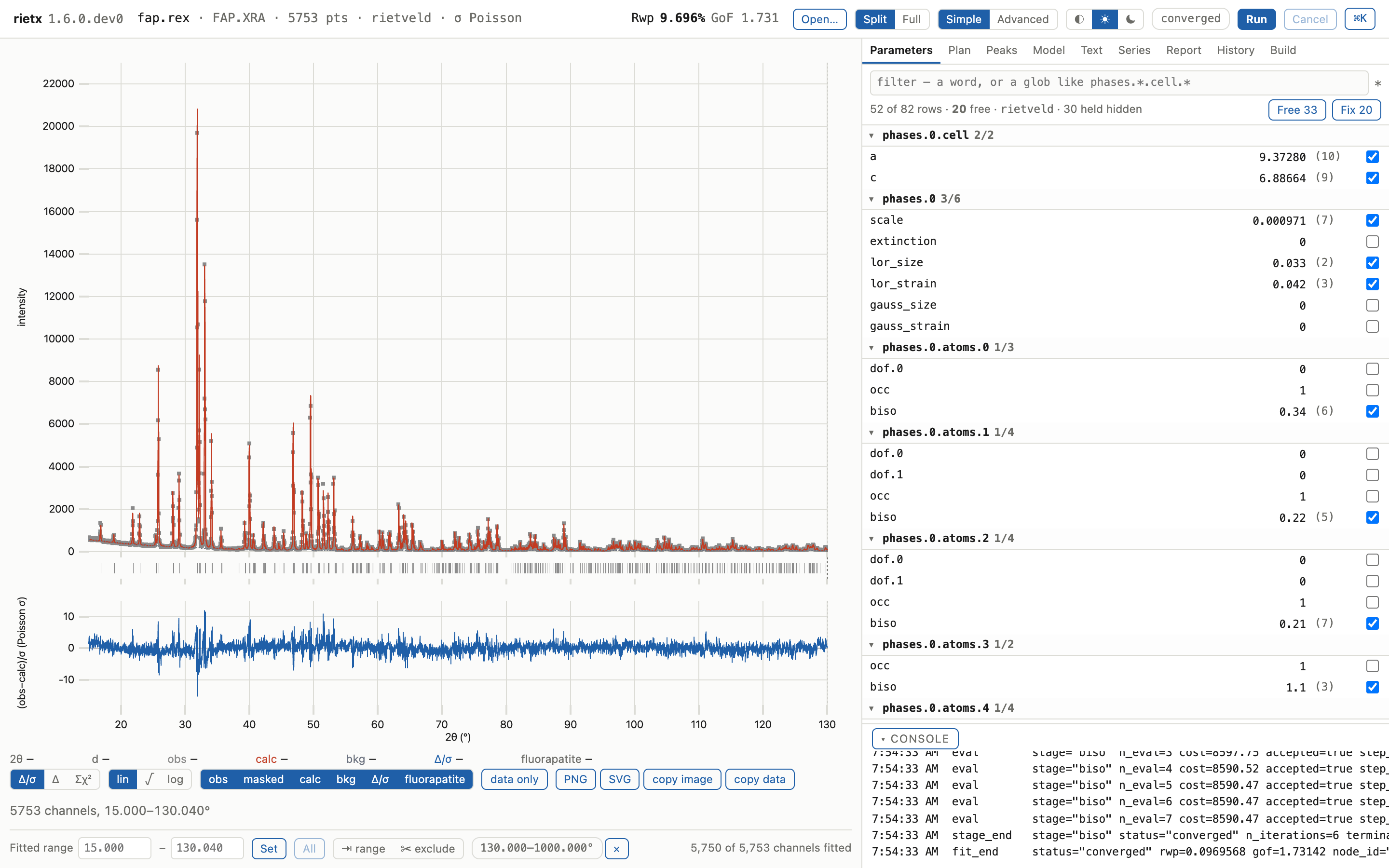Click the range selection tool

(x=363, y=849)
